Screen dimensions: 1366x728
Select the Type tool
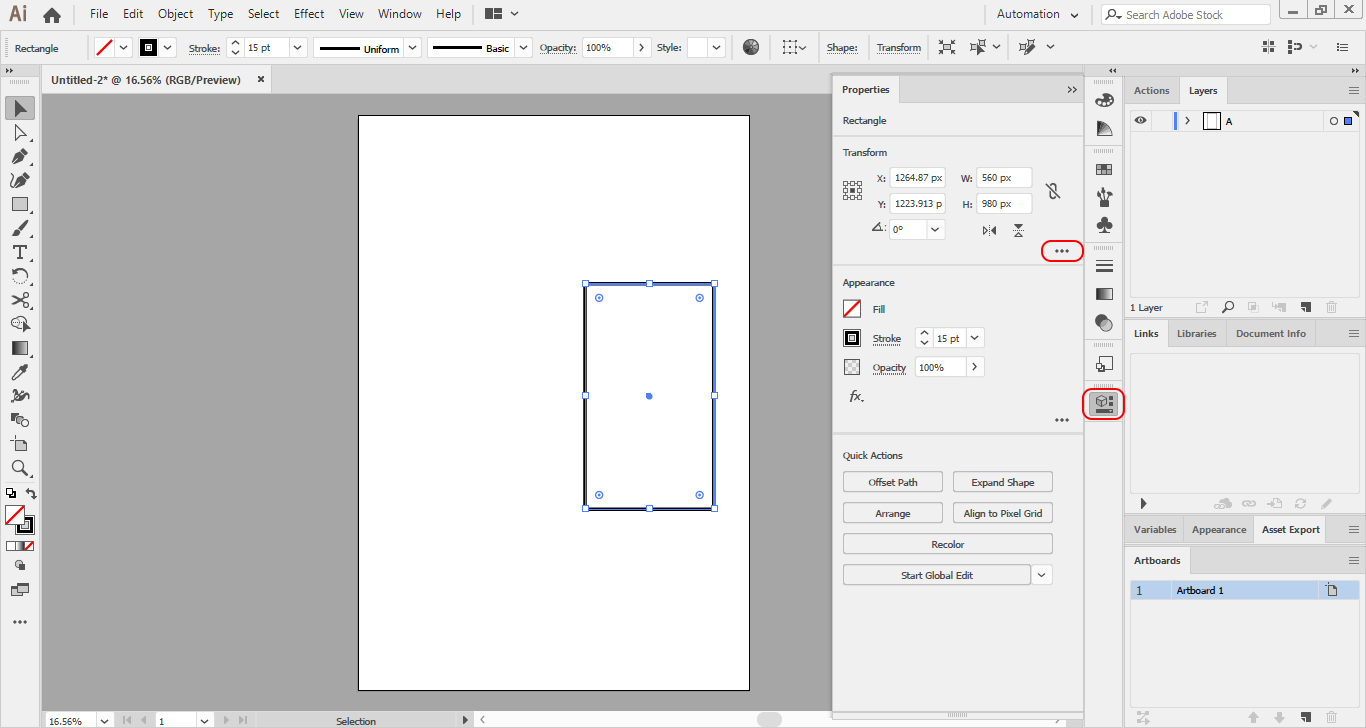20,252
